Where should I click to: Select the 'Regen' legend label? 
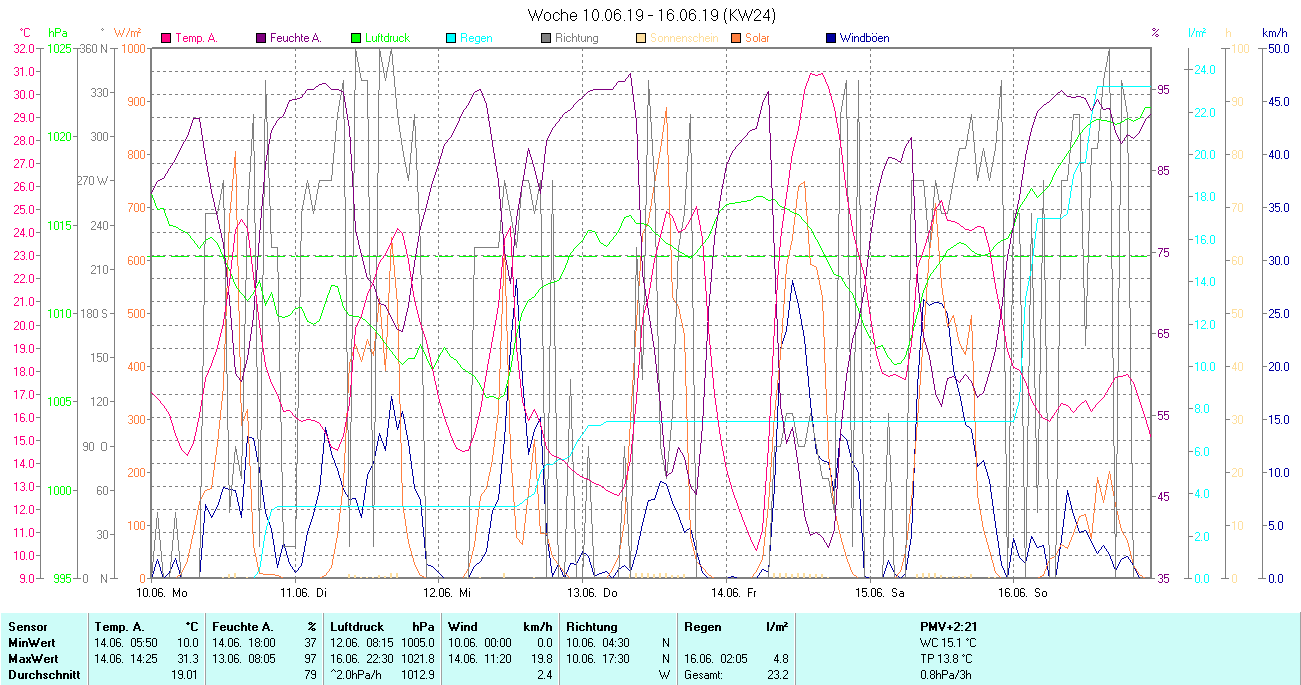475,38
